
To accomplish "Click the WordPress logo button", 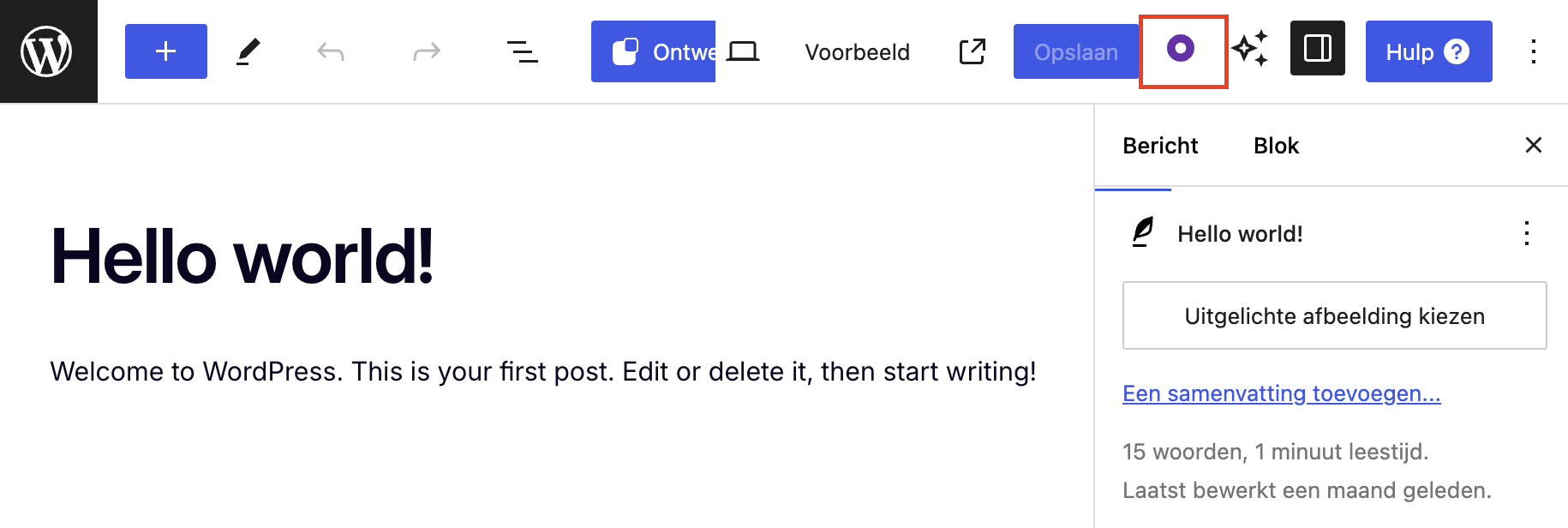I will click(x=48, y=51).
